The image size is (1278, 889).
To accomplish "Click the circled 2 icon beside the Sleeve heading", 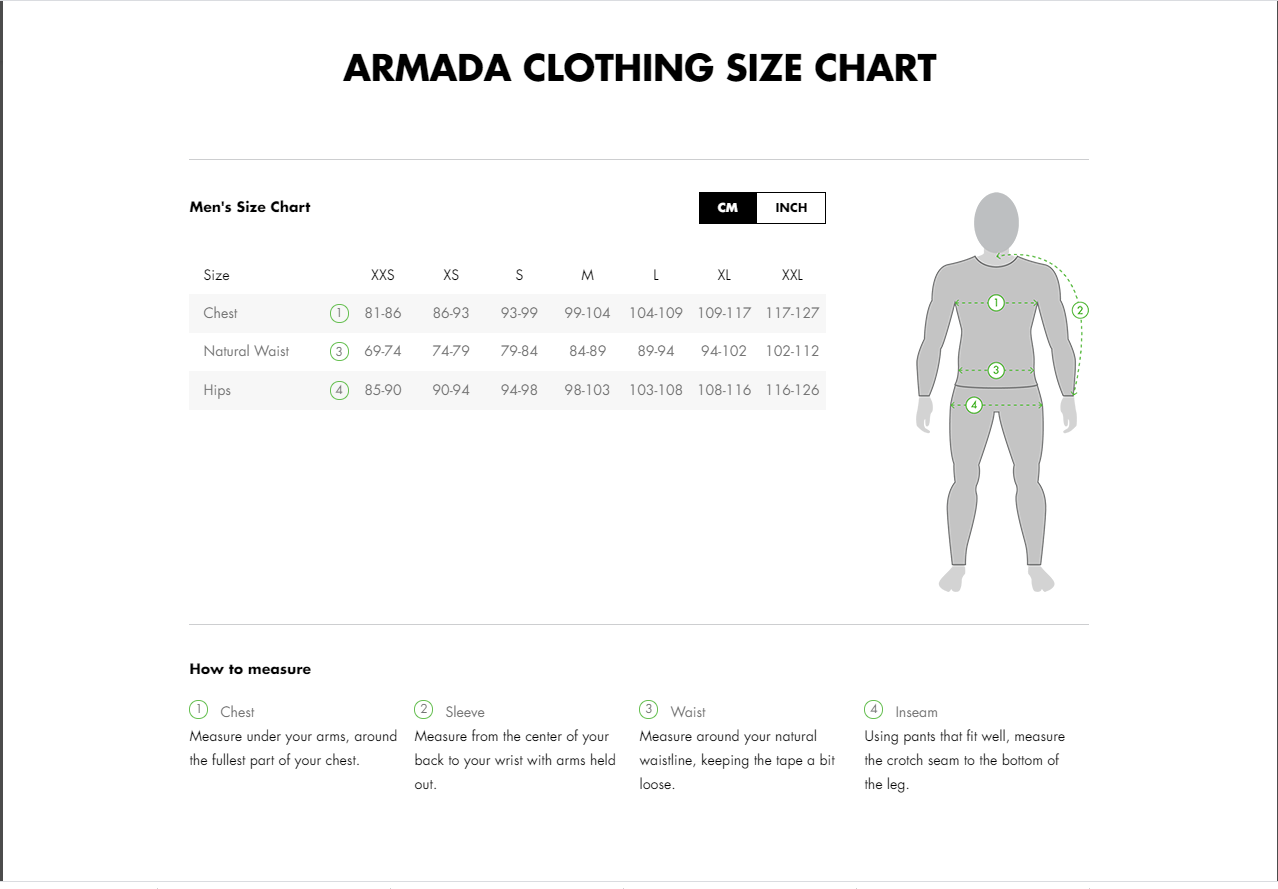I will coord(423,710).
